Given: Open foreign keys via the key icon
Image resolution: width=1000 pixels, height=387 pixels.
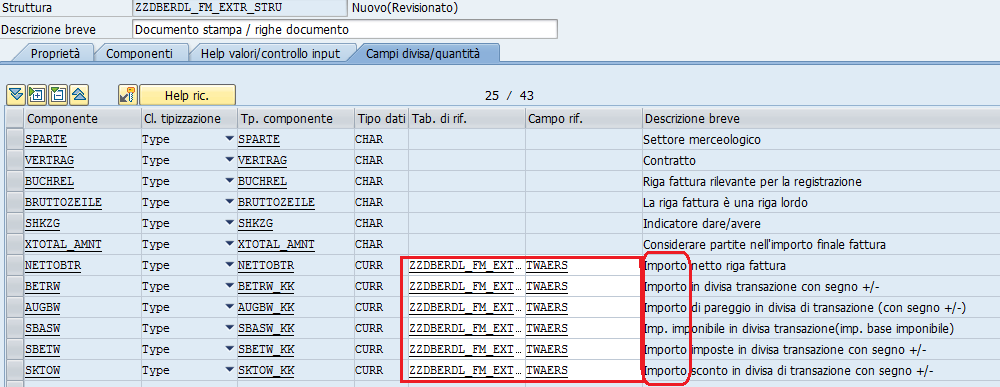Looking at the screenshot, I should tap(128, 95).
